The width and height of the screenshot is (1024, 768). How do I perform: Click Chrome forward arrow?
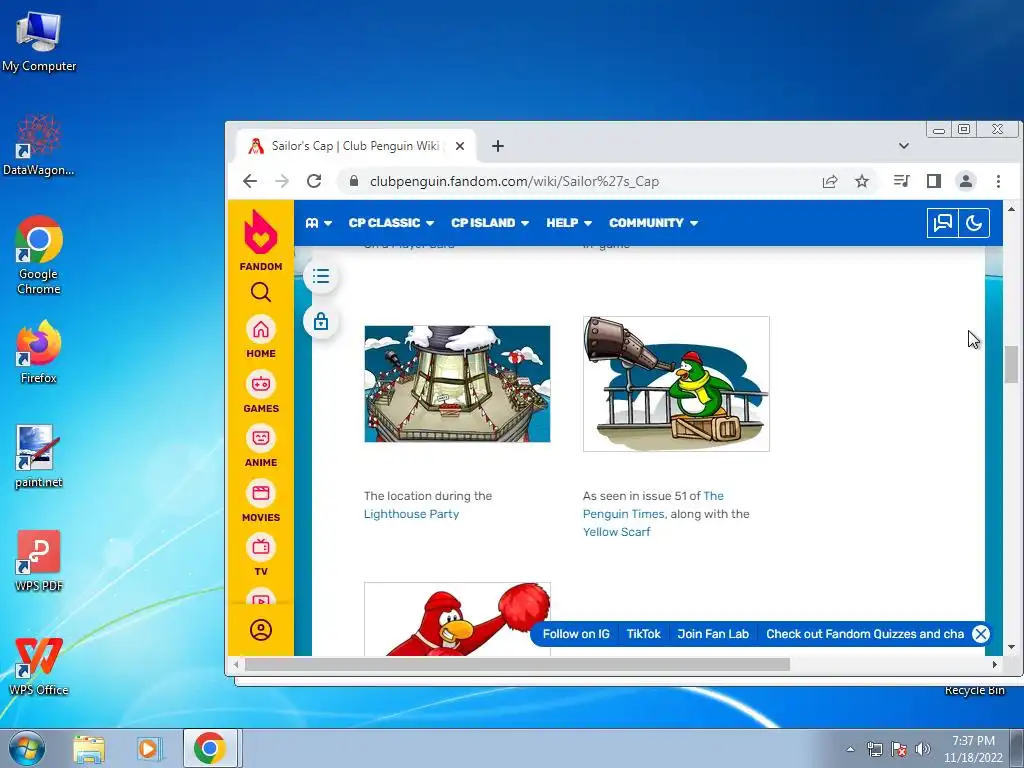282,181
